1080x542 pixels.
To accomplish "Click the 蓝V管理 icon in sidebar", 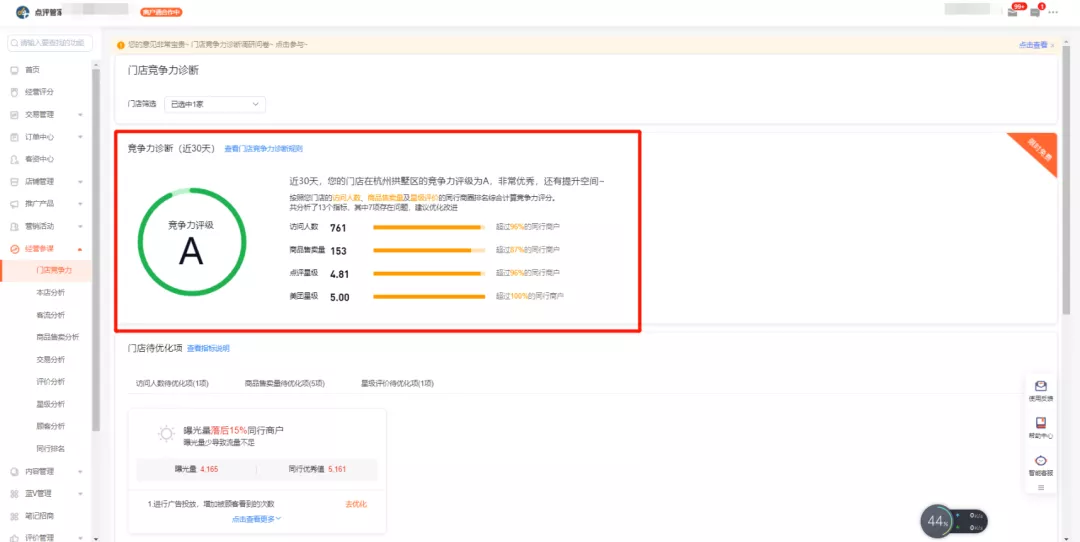I will pos(14,494).
